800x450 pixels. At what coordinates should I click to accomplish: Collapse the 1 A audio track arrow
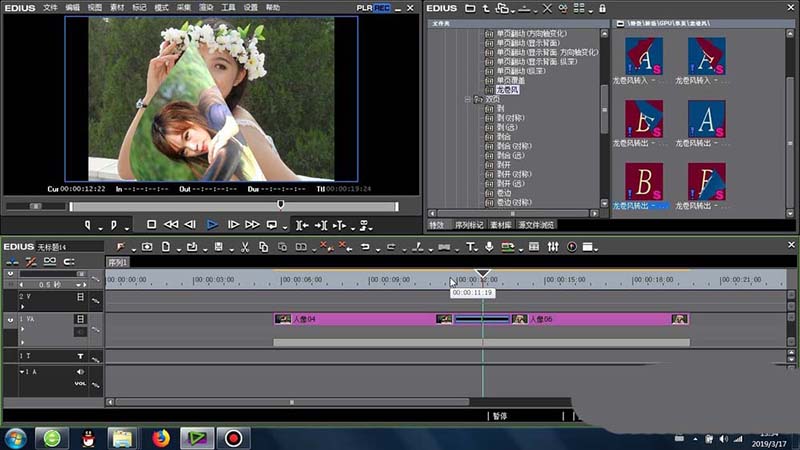click(x=22, y=372)
